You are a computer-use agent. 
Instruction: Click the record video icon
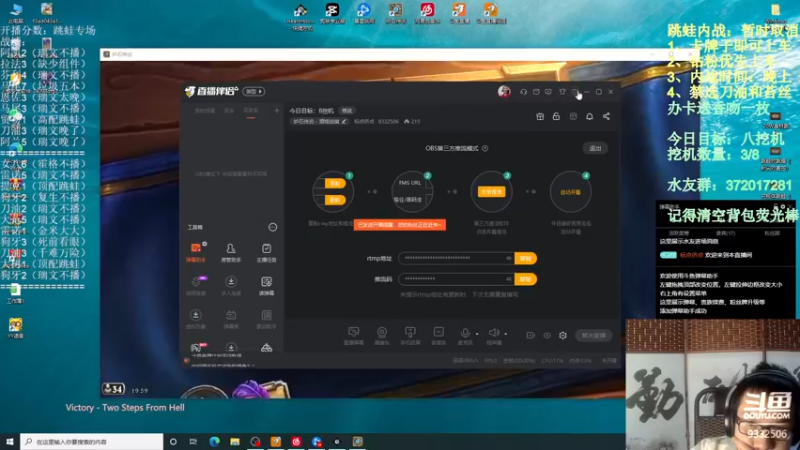click(531, 335)
